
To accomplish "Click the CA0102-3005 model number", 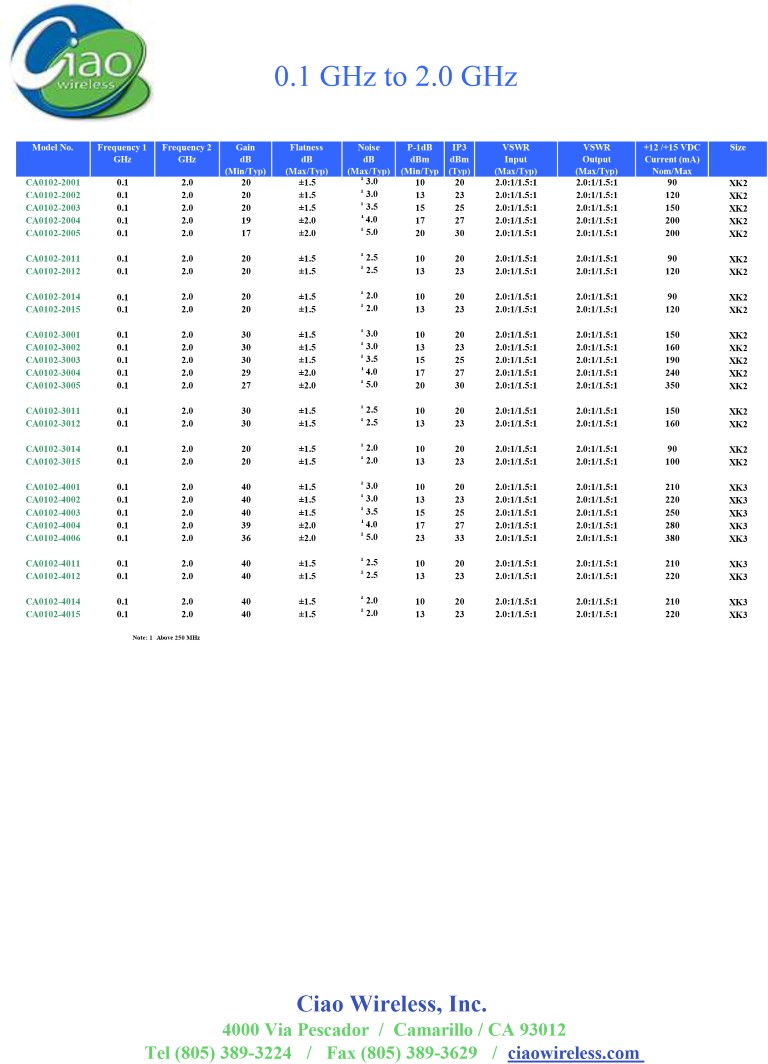I will 53,385.
